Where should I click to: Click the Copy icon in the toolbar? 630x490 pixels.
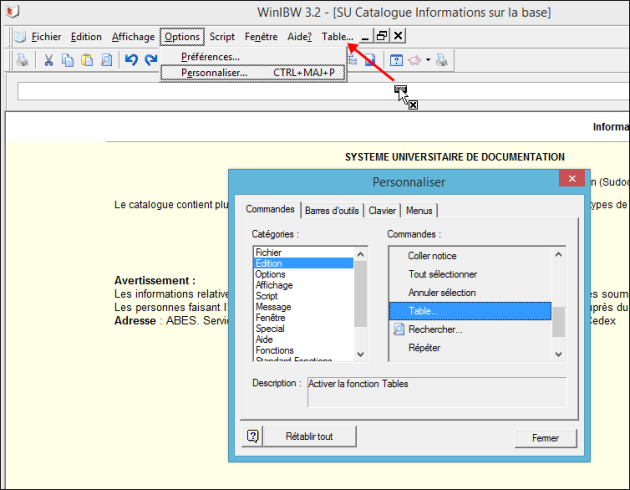pyautogui.click(x=68, y=60)
